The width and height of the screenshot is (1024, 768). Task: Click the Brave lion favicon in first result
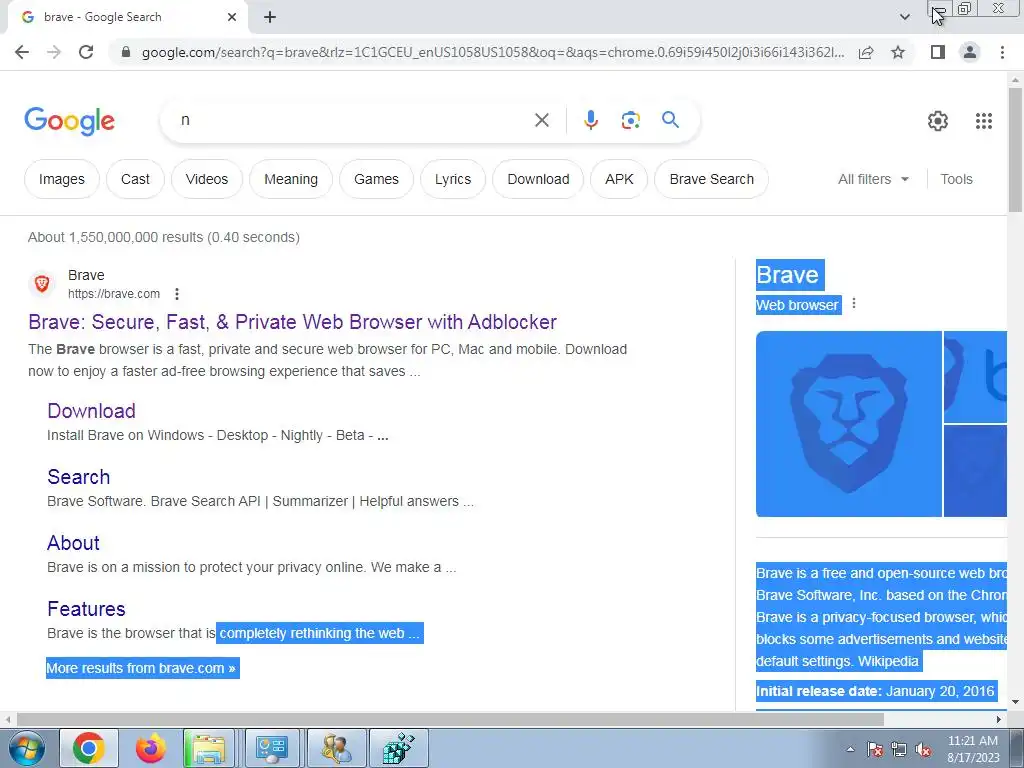(42, 284)
